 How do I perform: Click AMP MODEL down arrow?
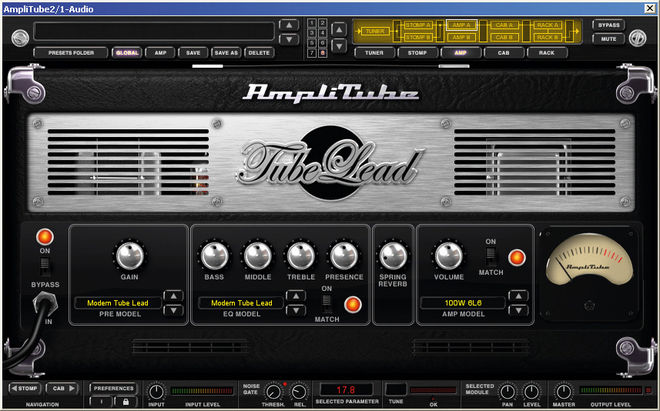coord(518,311)
